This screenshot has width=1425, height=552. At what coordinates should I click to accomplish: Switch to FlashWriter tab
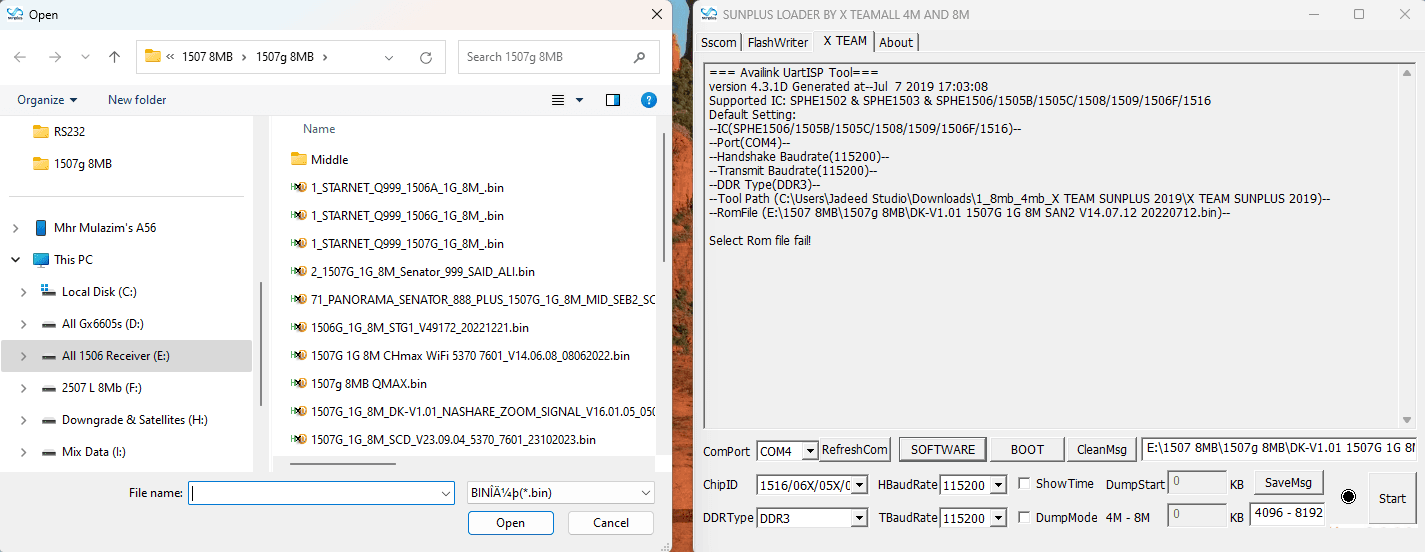[778, 42]
